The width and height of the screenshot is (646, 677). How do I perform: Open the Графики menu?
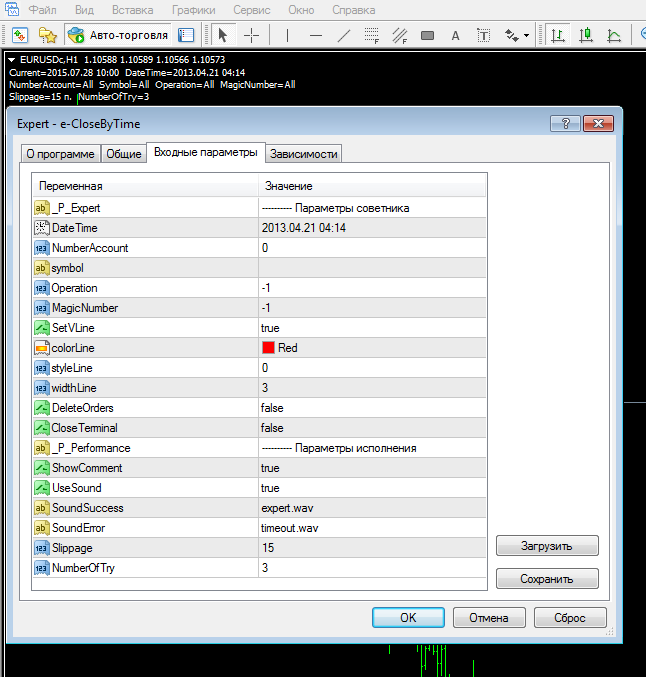tap(193, 9)
